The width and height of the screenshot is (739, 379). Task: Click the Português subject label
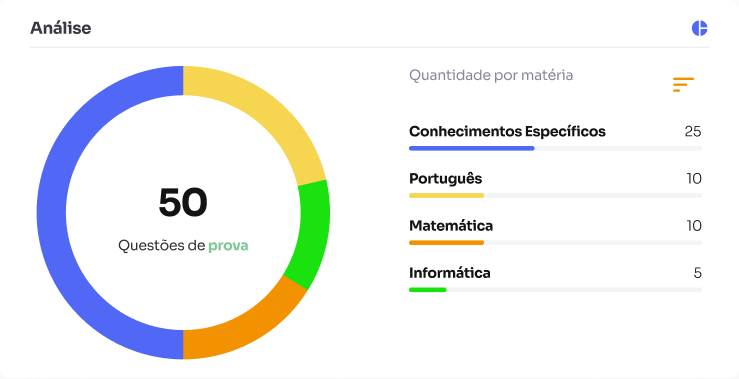(x=445, y=179)
